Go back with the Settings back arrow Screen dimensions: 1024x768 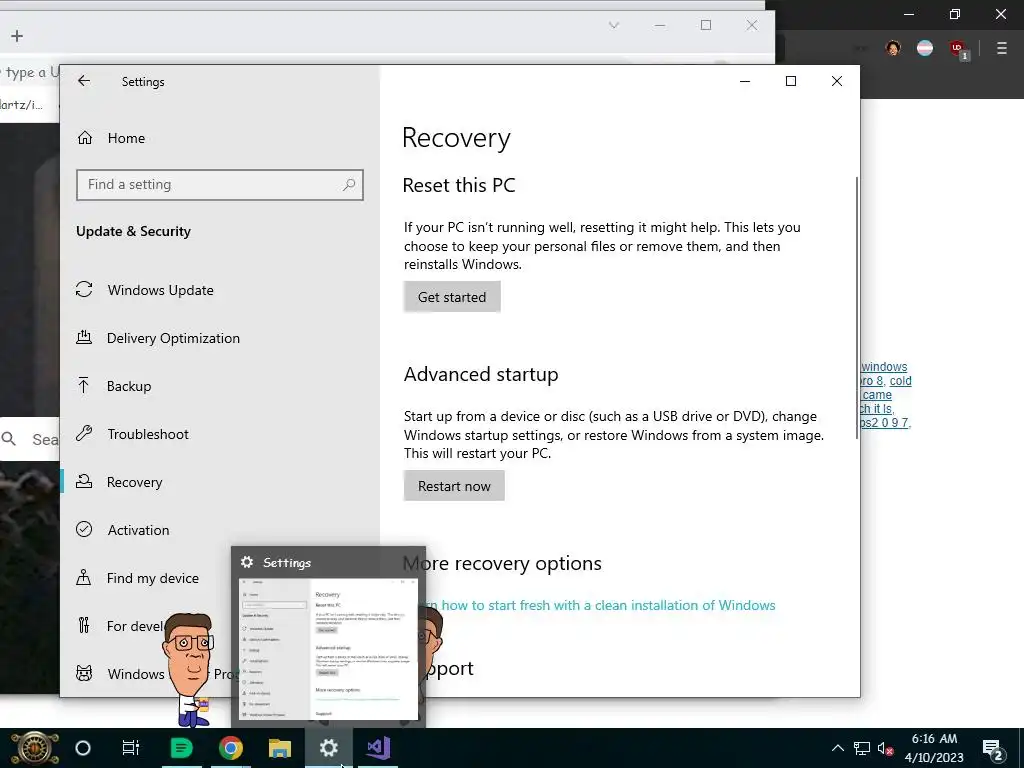point(84,81)
